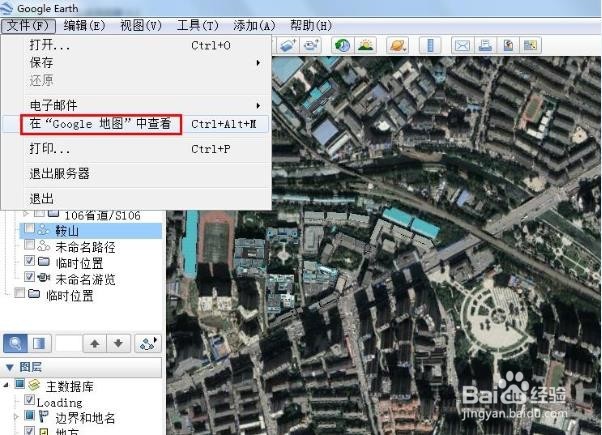Click the record a tour camera icon

[312, 45]
